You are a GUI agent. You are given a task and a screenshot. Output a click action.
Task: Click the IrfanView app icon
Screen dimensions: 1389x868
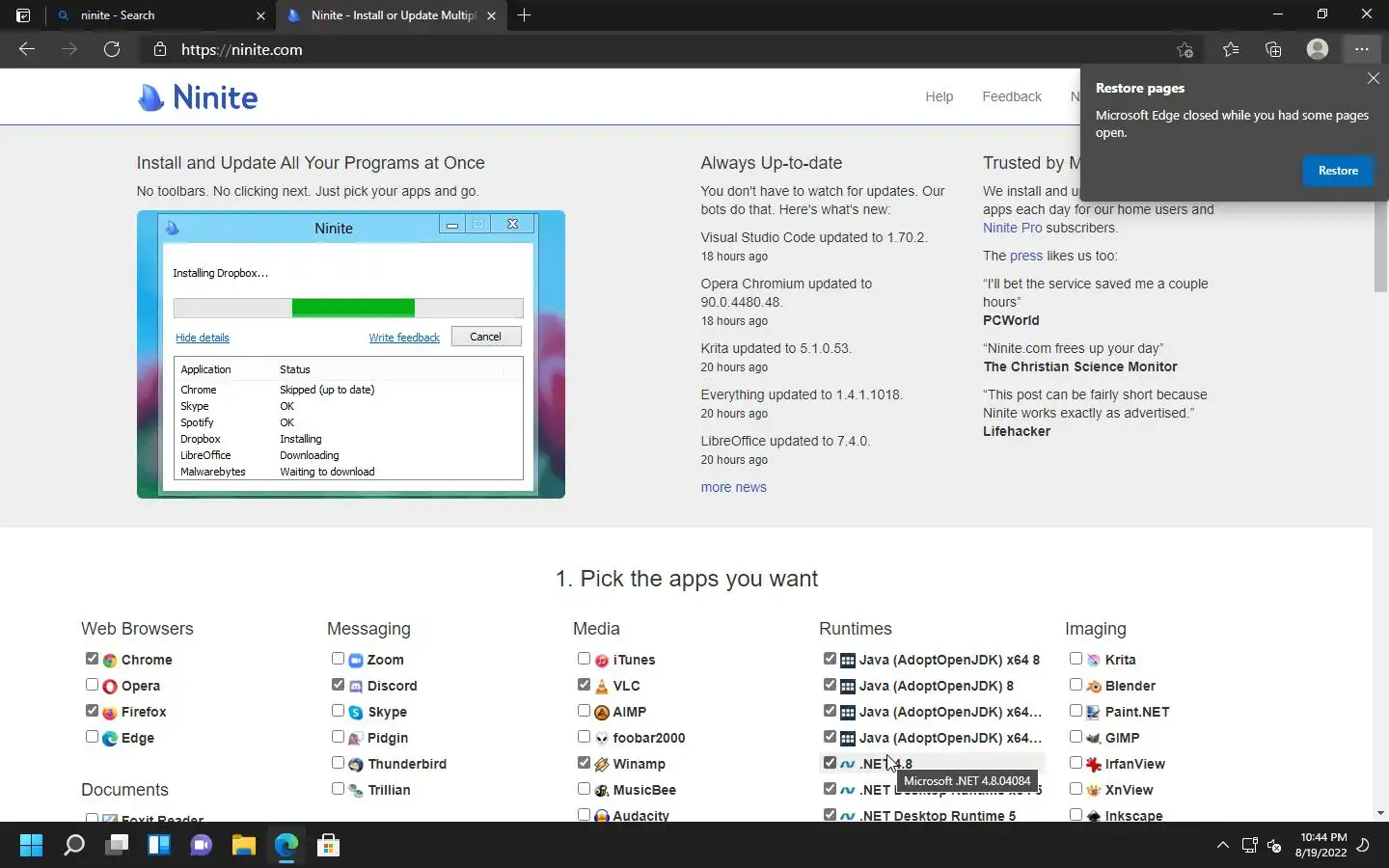(1094, 765)
